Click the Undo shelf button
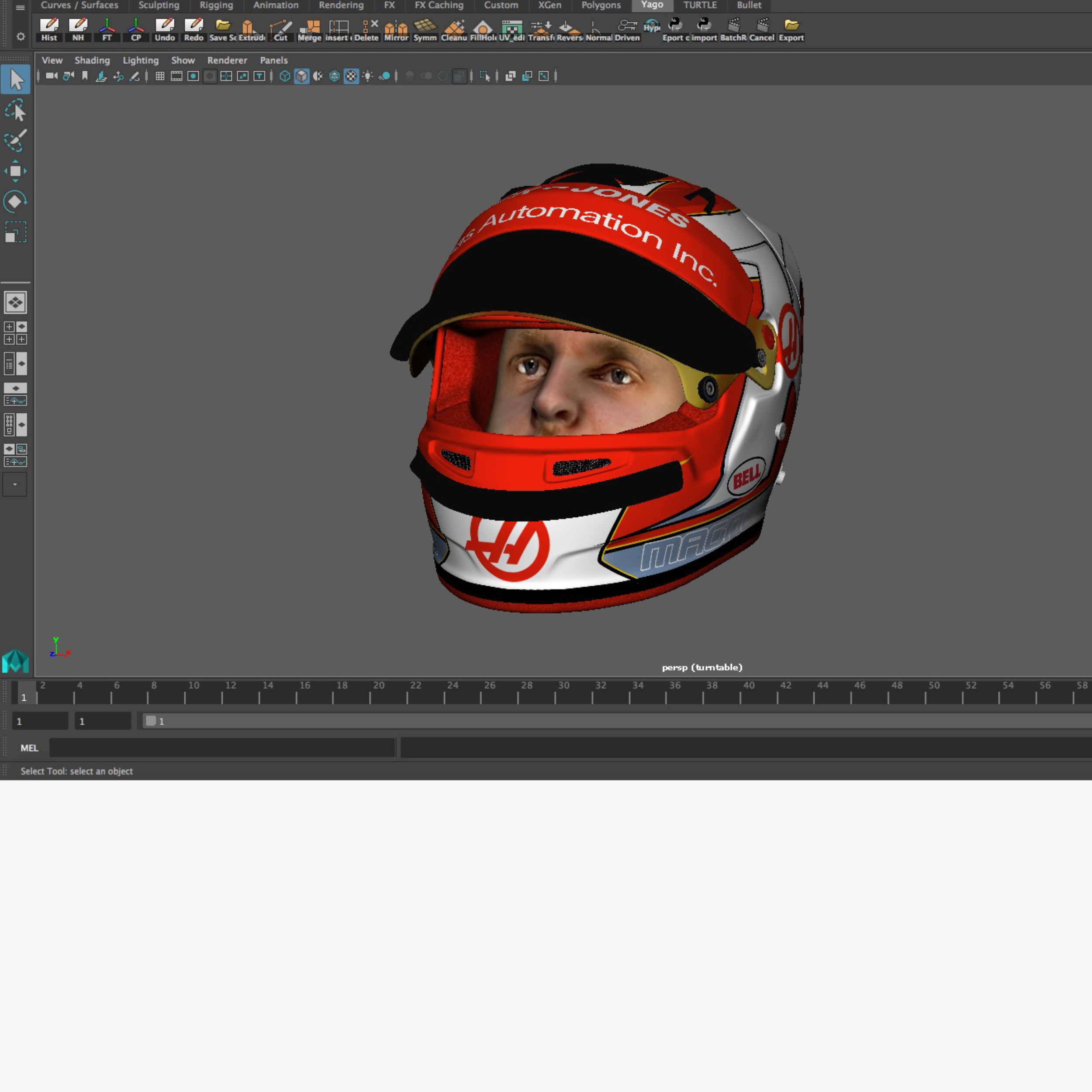 165,30
